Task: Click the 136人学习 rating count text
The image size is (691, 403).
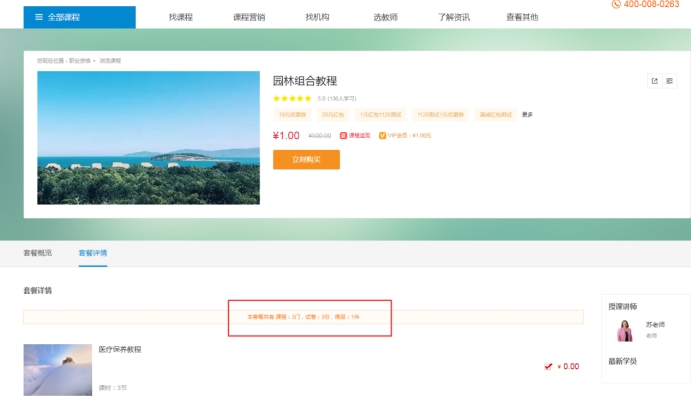Action: click(x=342, y=99)
